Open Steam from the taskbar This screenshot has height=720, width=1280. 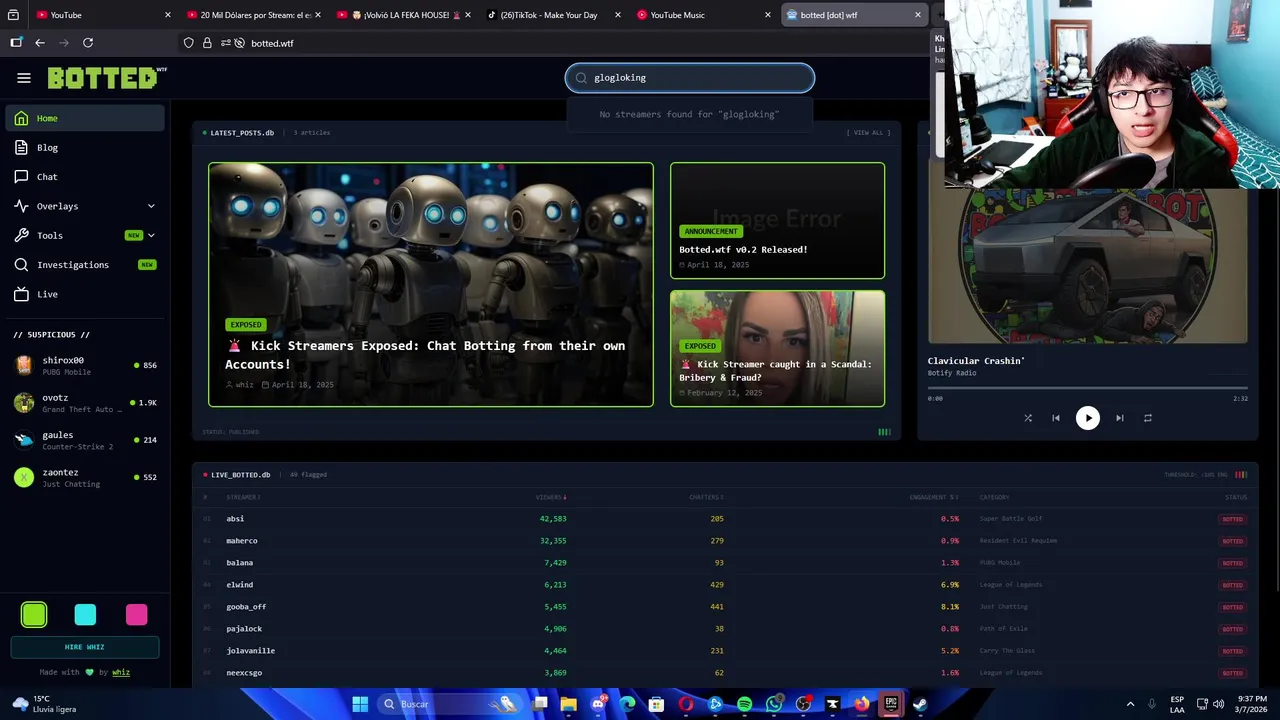[920, 704]
